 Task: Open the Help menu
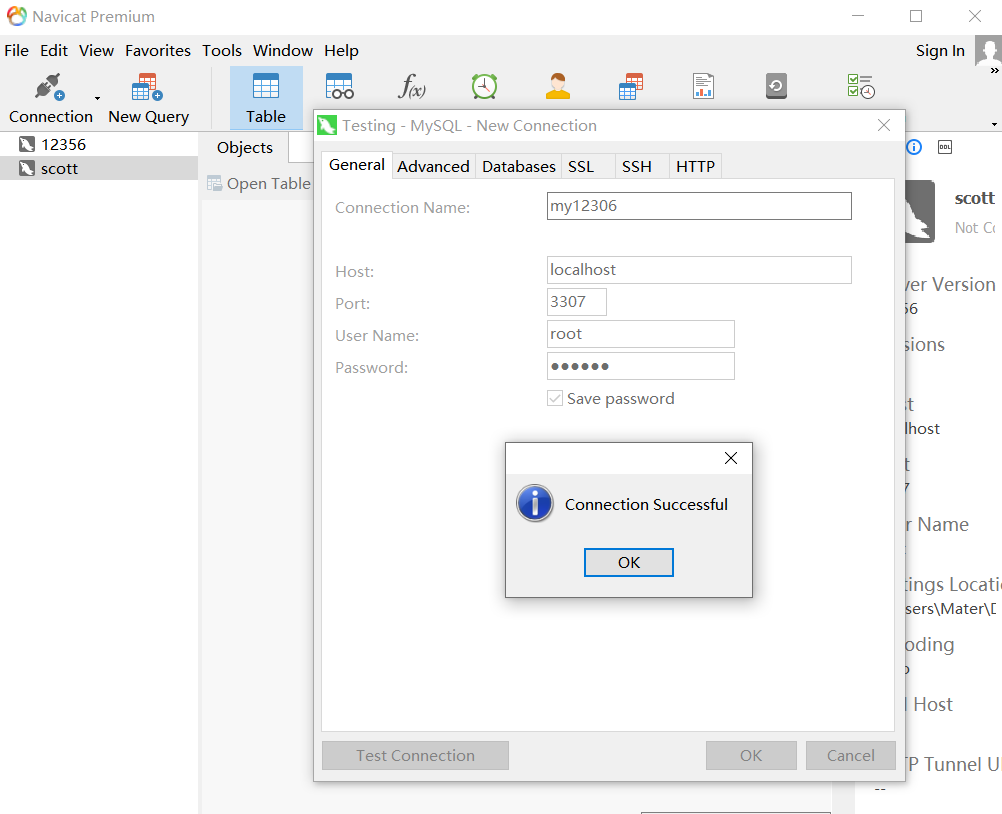point(341,50)
